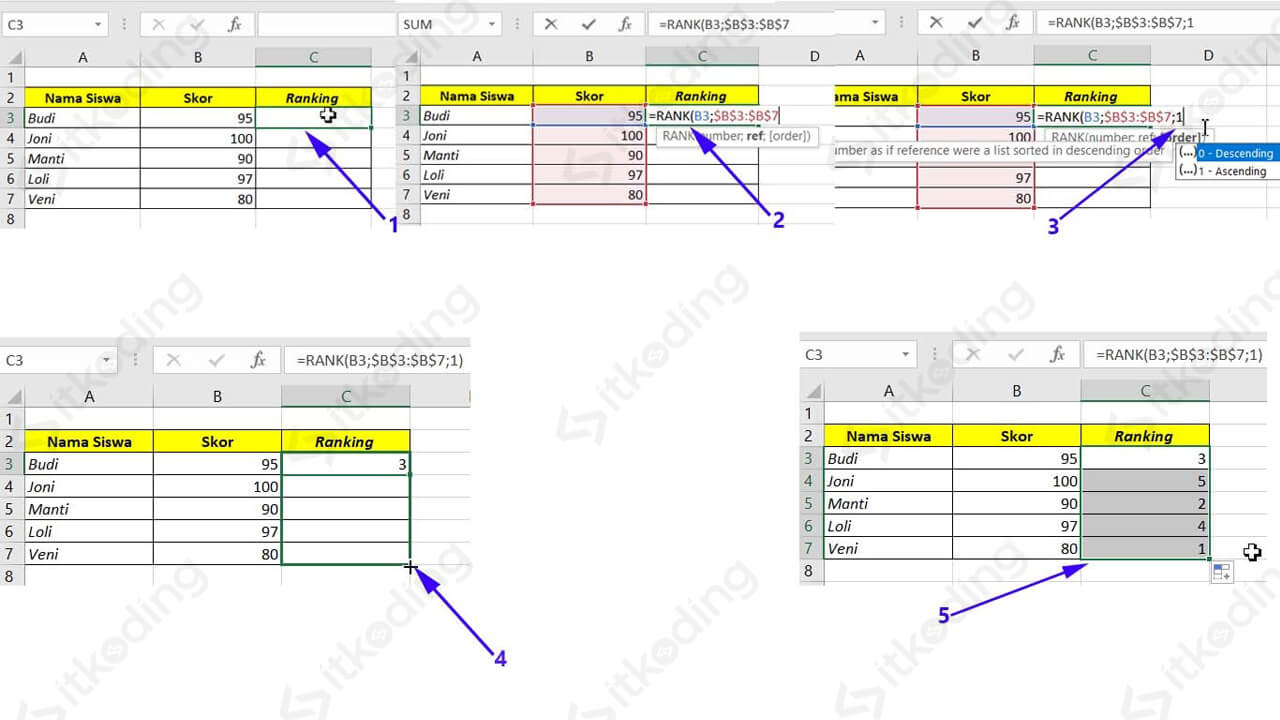
Task: Click the Joni cell in step 1 screenshot
Action: 83,138
